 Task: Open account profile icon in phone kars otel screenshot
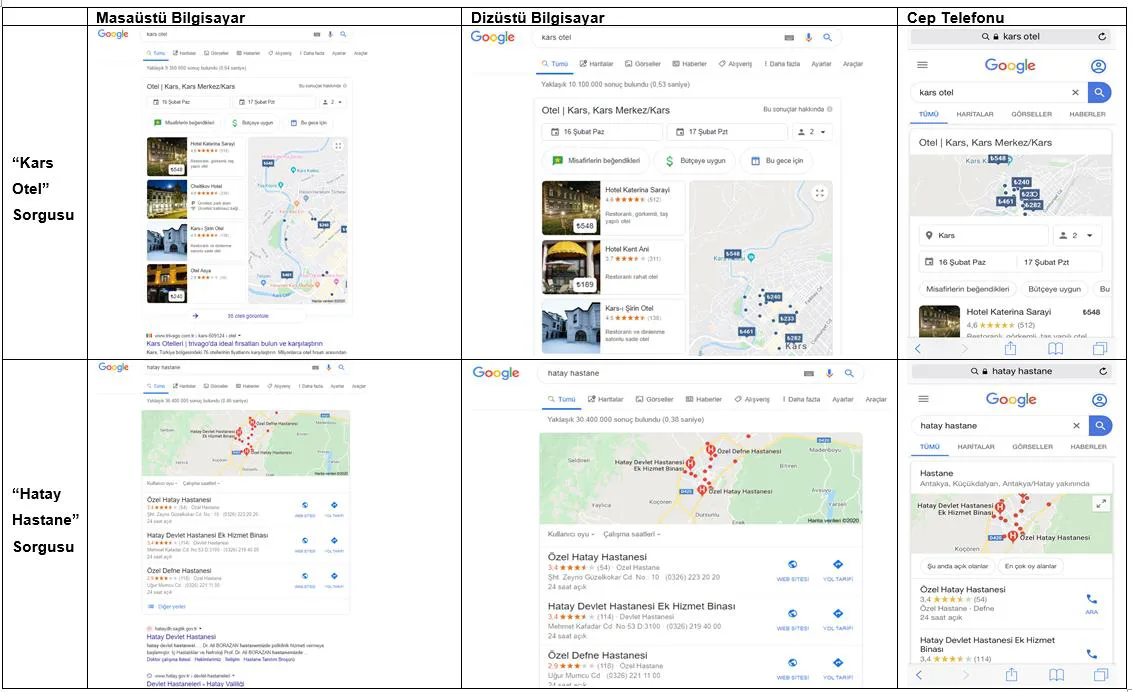tap(1098, 66)
